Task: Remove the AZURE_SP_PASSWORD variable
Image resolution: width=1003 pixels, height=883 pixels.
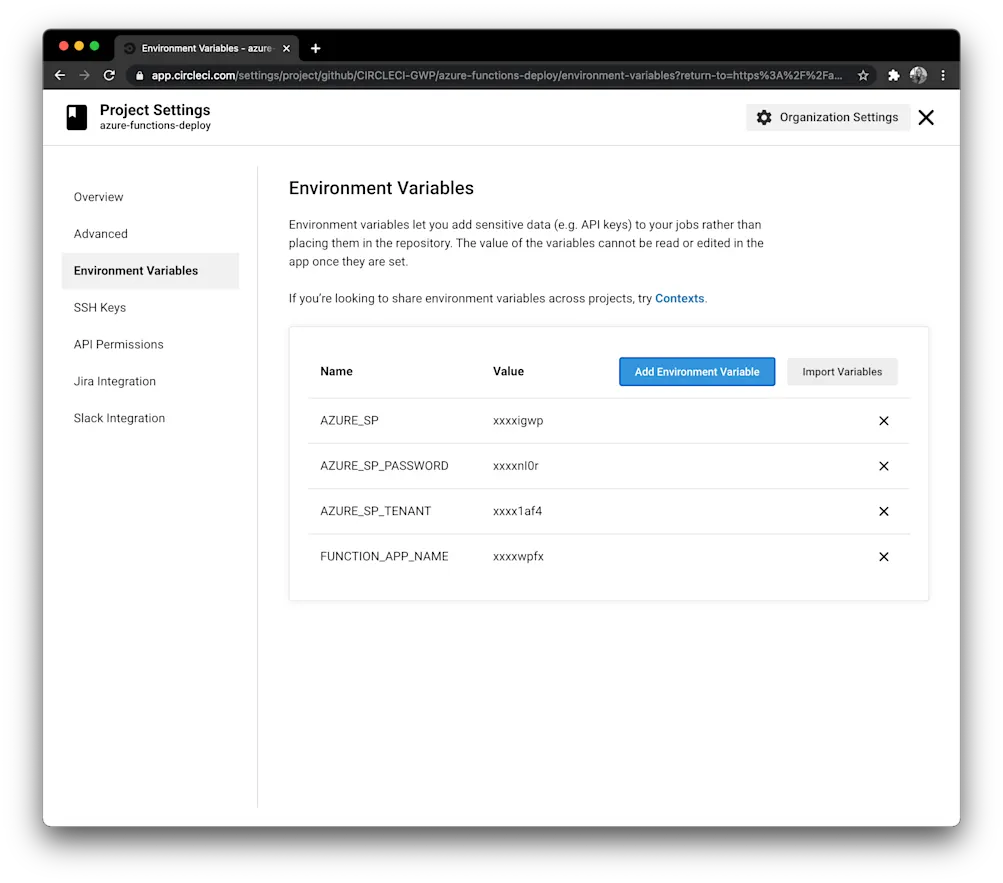Action: [x=883, y=466]
